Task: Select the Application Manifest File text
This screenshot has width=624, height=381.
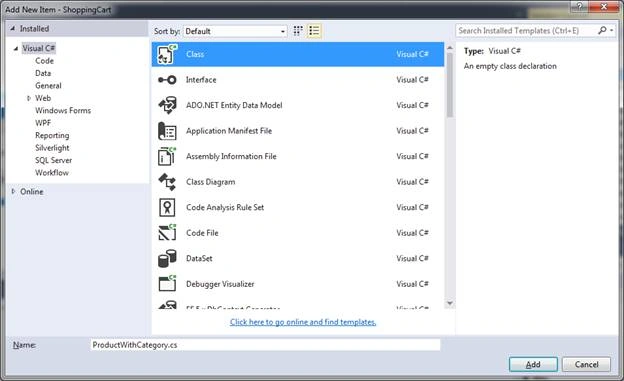Action: tap(229, 131)
